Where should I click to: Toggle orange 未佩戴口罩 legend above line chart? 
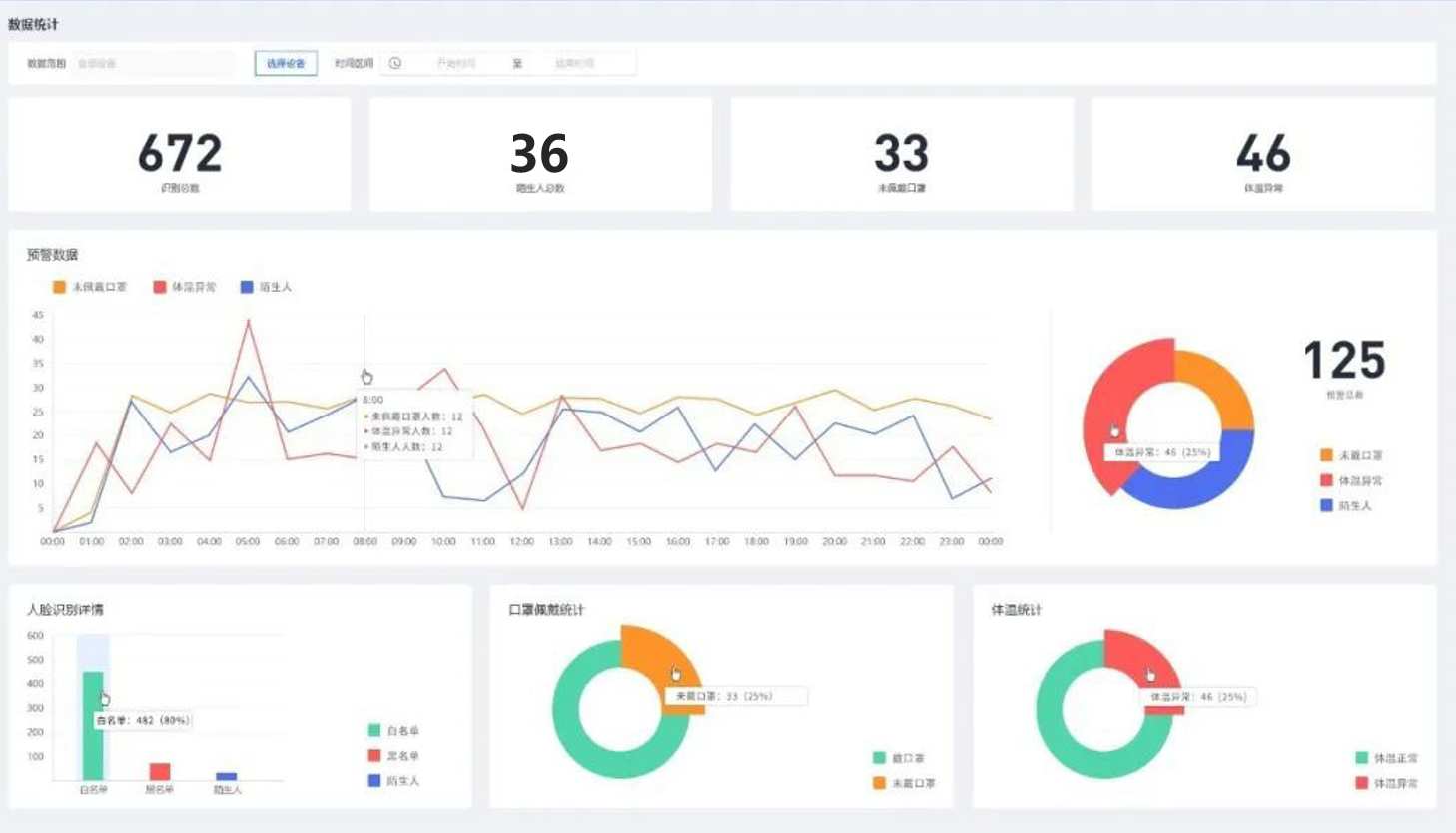(x=90, y=287)
